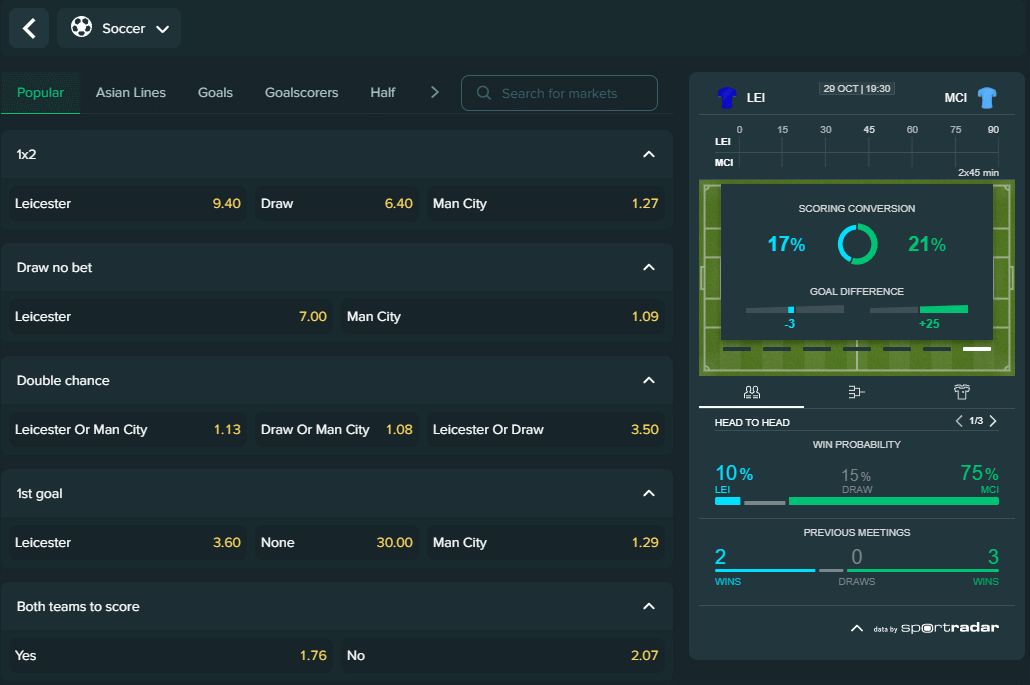1030x685 pixels.
Task: Show the Half markets tab
Action: (x=383, y=93)
